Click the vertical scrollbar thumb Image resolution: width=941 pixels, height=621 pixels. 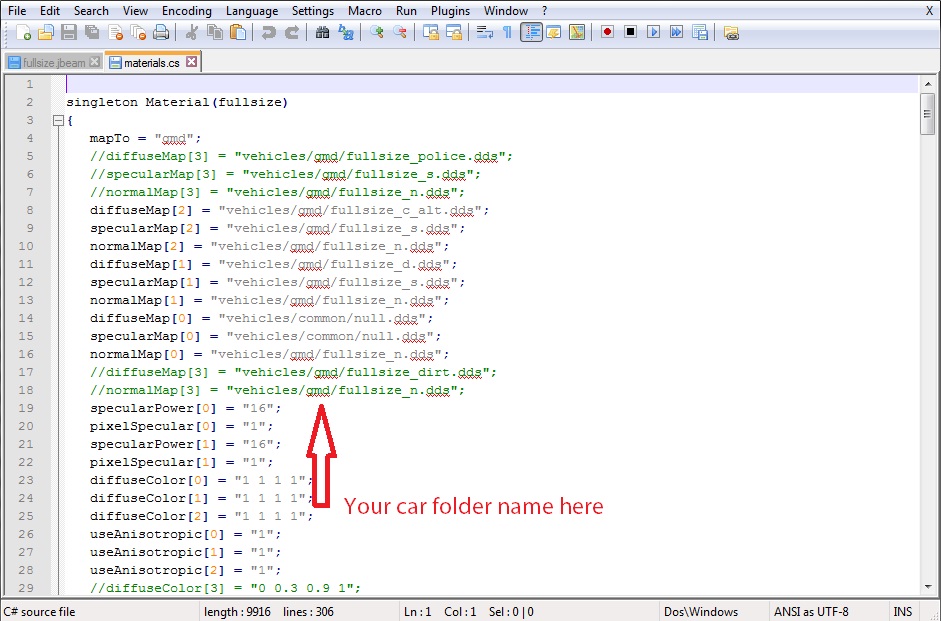coord(928,113)
